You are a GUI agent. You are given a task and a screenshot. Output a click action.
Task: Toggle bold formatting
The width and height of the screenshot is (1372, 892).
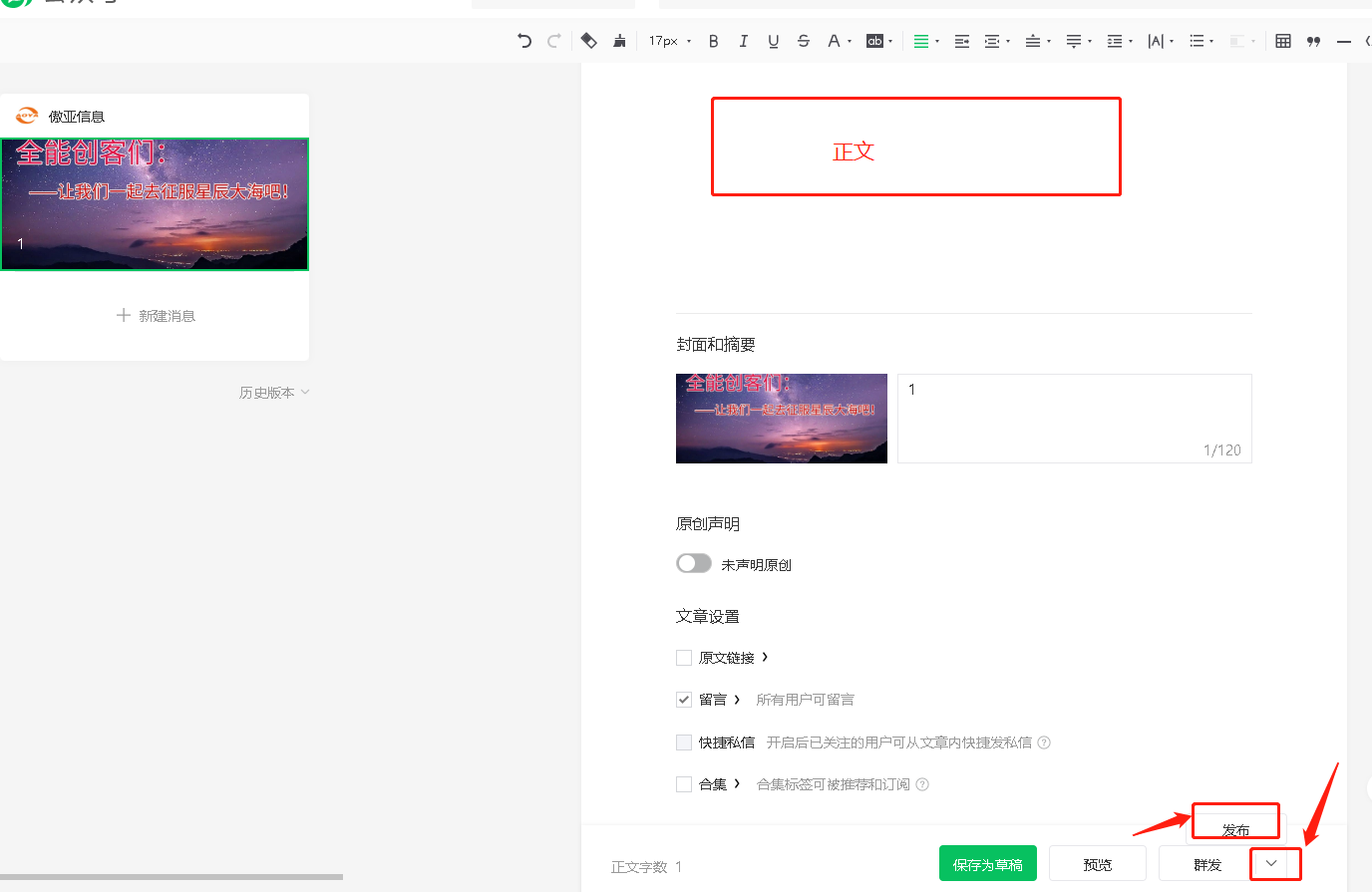coord(713,41)
